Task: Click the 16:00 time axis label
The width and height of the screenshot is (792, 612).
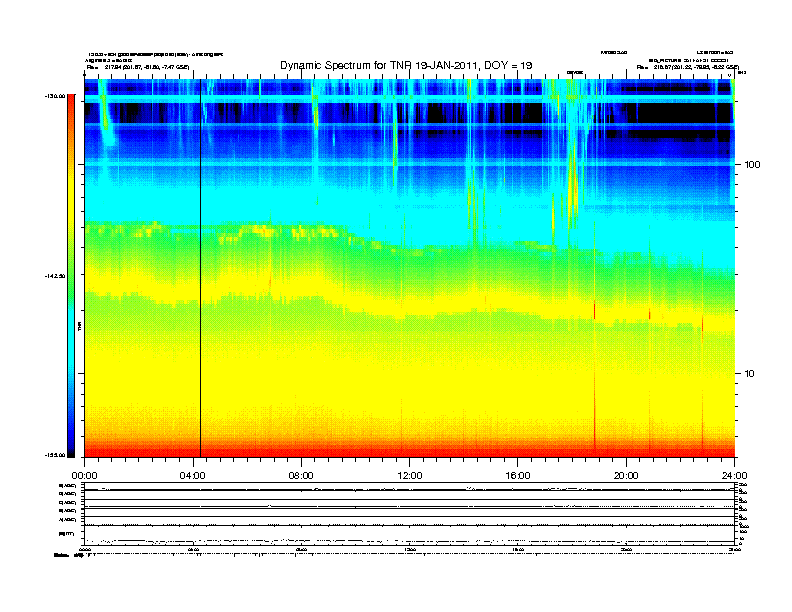Action: 518,476
